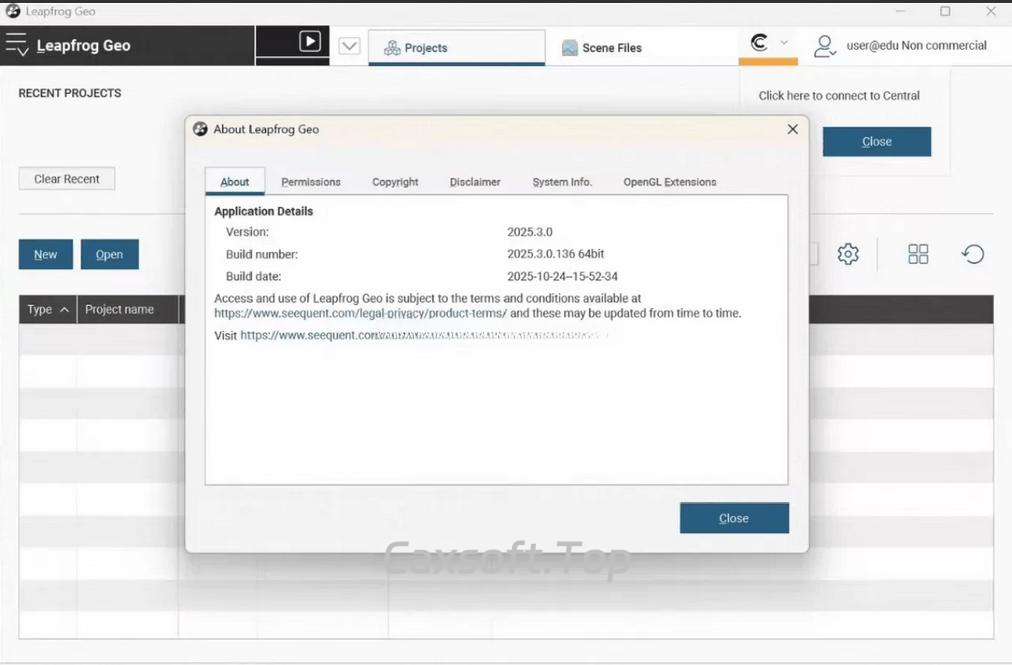
Task: Switch to thumbnail grid view
Action: click(918, 254)
